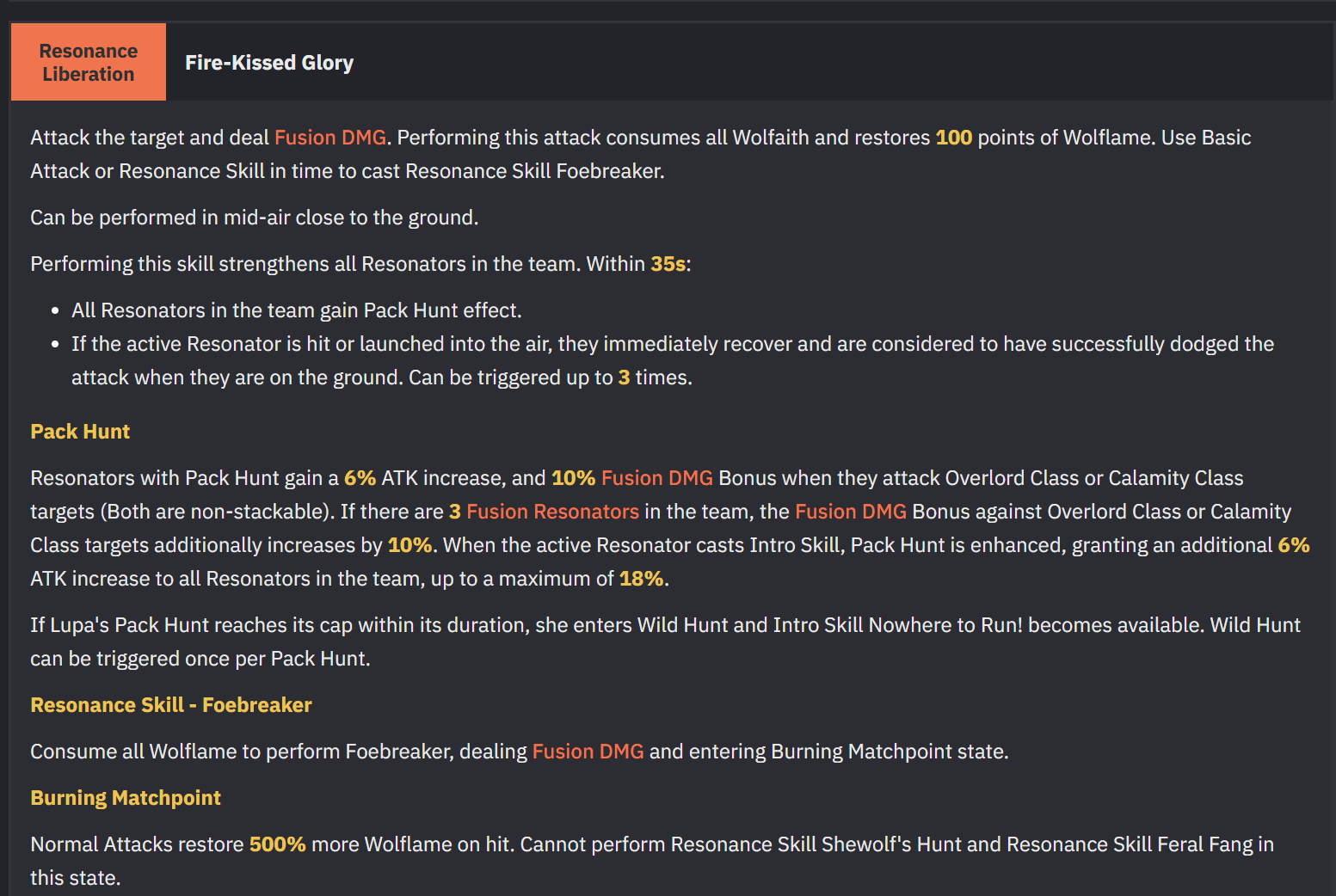1336x896 pixels.
Task: Click the bullet about gaining Pack Hunt effect
Action: (296, 310)
